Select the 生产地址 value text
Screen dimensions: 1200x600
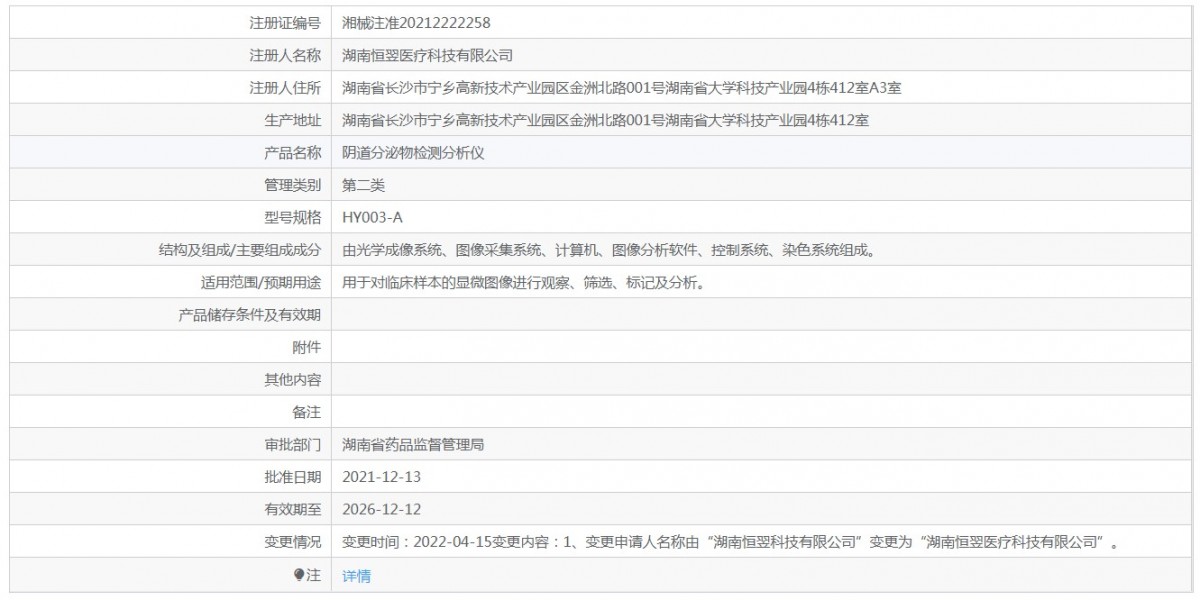pyautogui.click(x=605, y=120)
